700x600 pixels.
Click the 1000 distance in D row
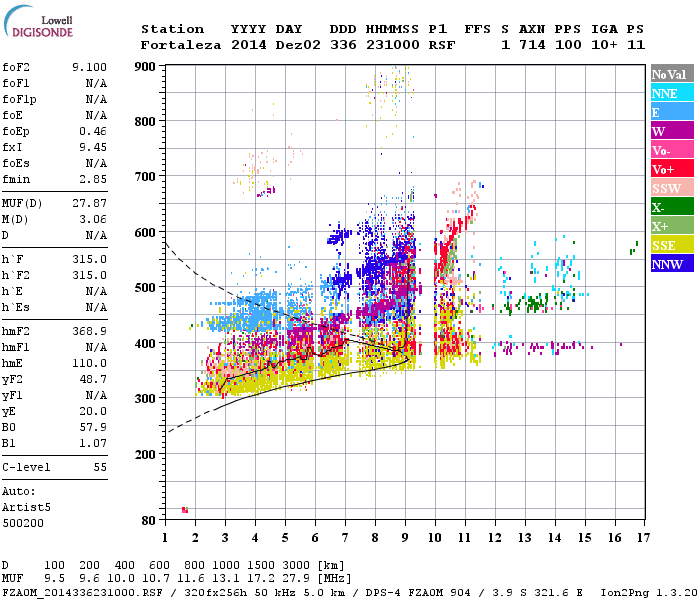[226, 566]
